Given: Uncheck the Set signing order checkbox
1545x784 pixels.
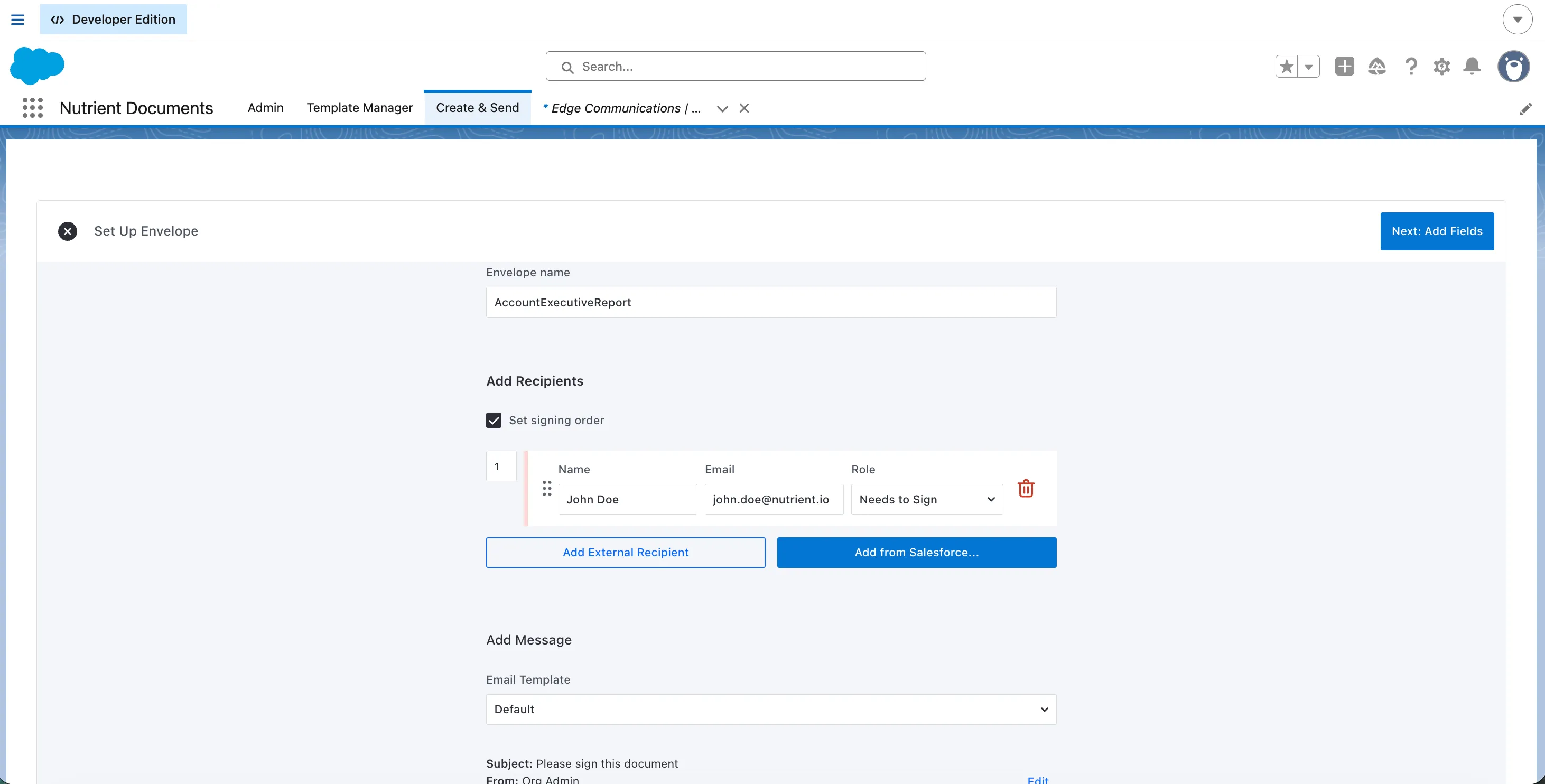Looking at the screenshot, I should (494, 420).
